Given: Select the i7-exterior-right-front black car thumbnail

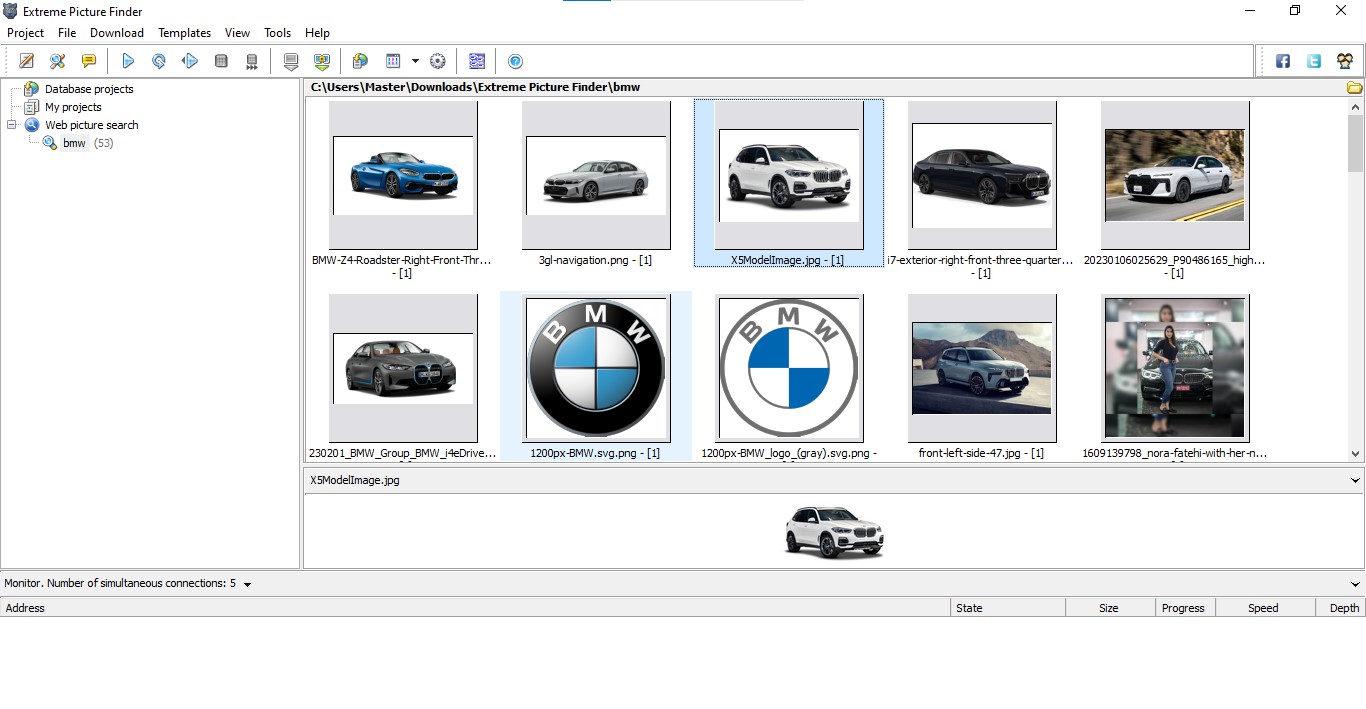Looking at the screenshot, I should [x=982, y=175].
